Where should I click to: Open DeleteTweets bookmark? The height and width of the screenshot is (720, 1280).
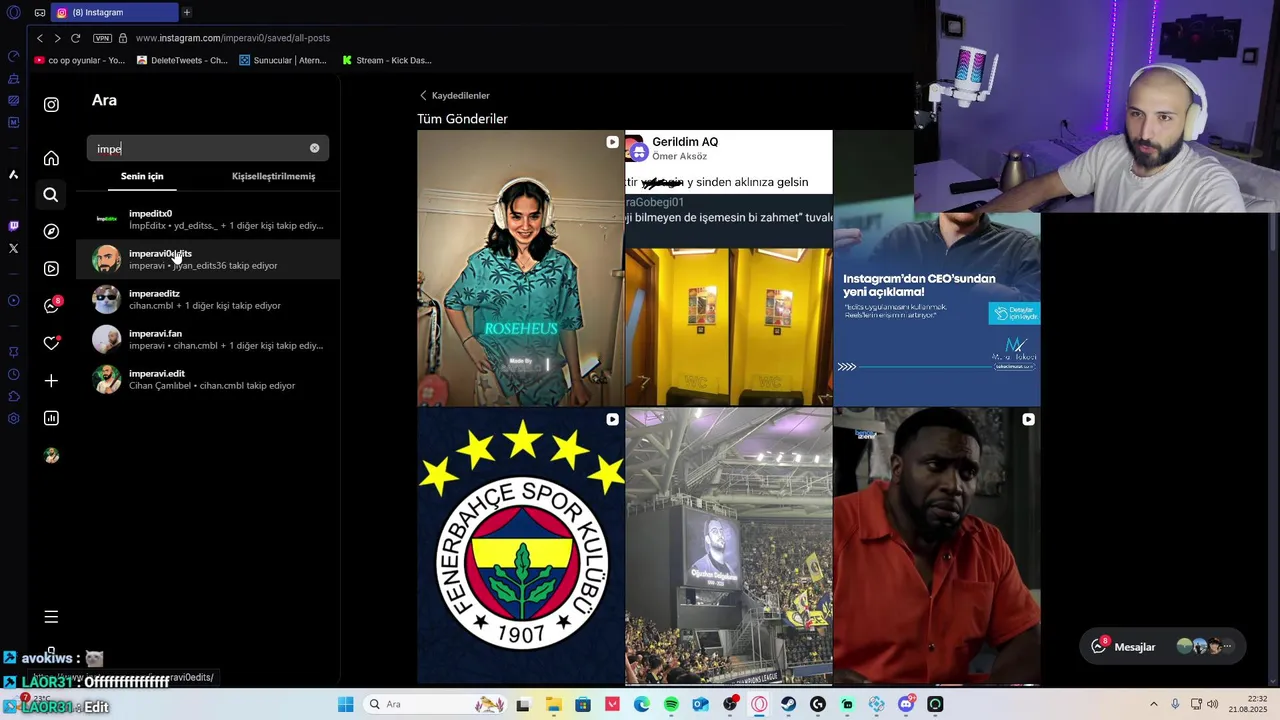coord(182,60)
